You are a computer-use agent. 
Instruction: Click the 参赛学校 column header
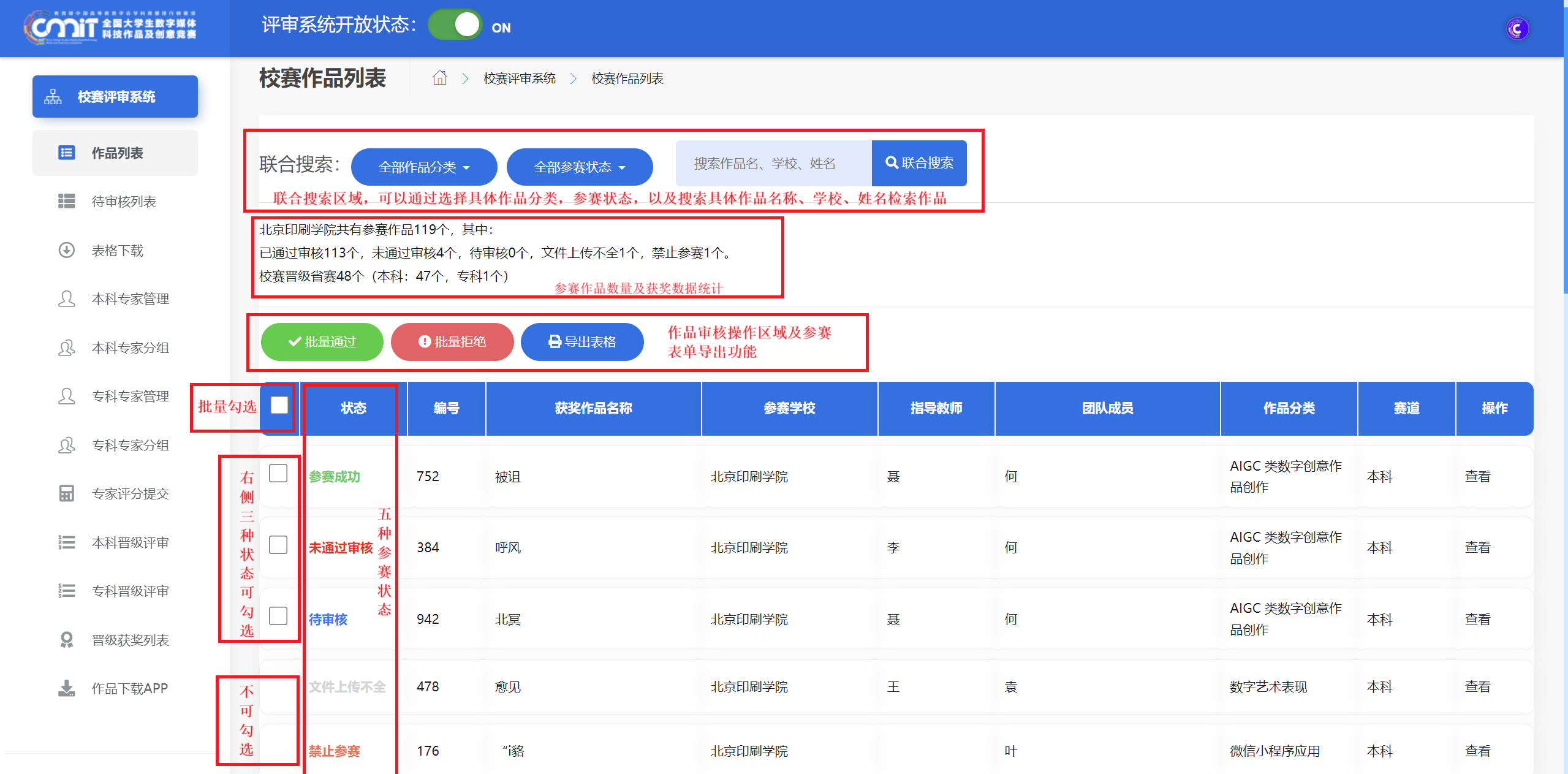pos(789,408)
